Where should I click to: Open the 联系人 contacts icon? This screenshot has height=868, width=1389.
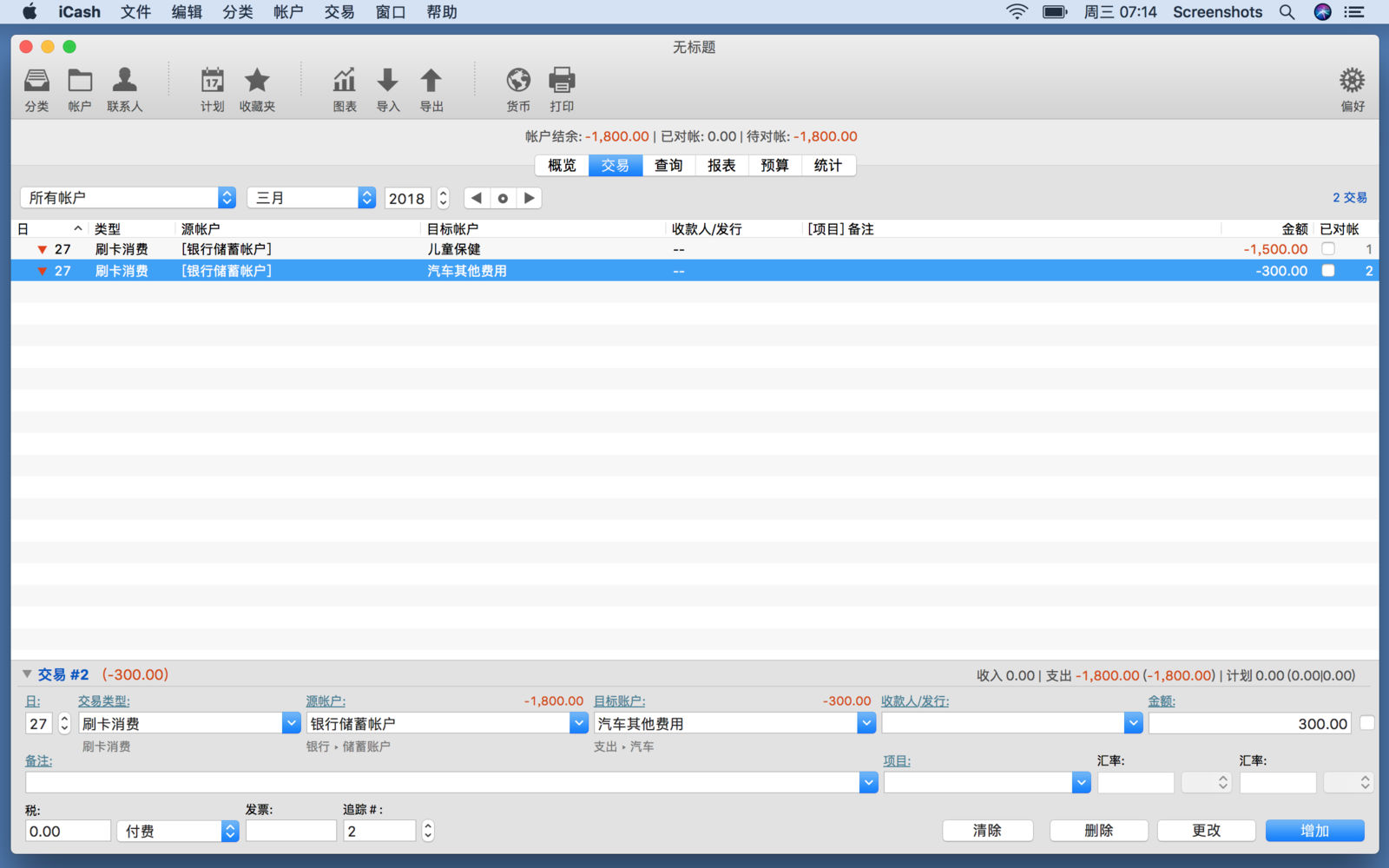(x=125, y=89)
